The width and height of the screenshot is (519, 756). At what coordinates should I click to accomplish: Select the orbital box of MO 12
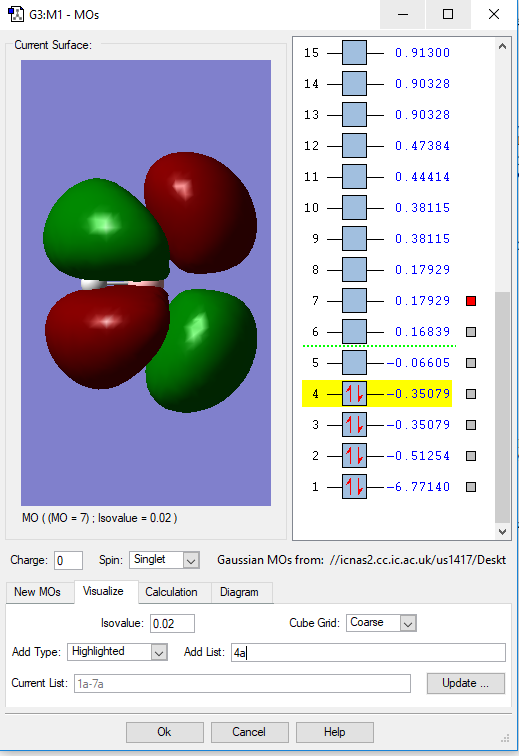tap(354, 146)
